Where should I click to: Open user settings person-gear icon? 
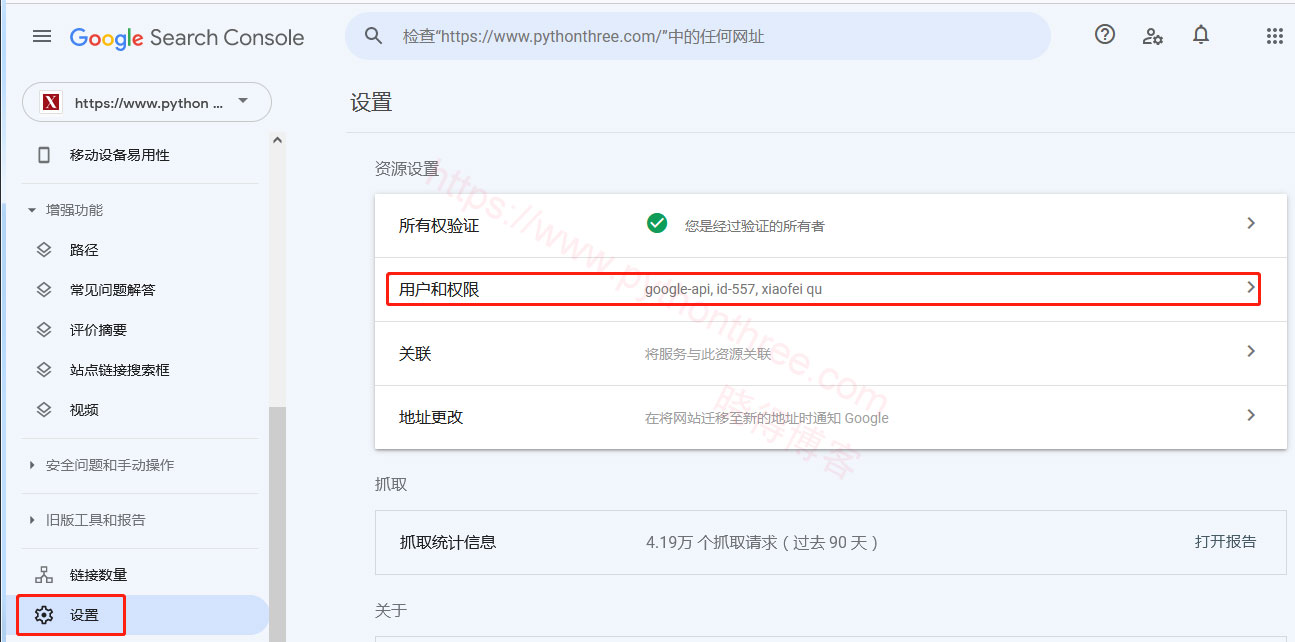coord(1153,36)
